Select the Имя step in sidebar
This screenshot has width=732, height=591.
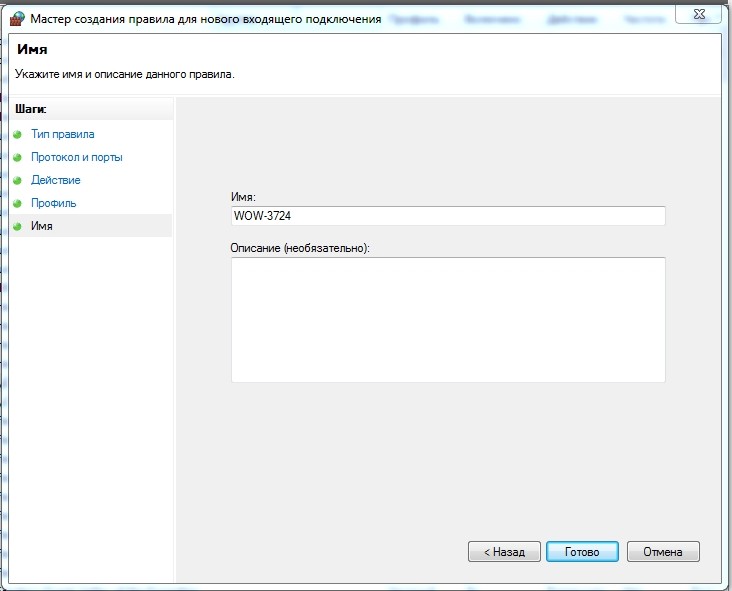pyautogui.click(x=42, y=227)
